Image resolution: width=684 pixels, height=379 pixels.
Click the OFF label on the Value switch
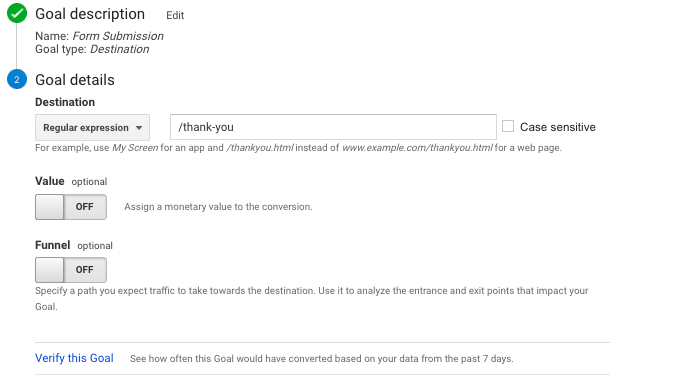tap(85, 207)
